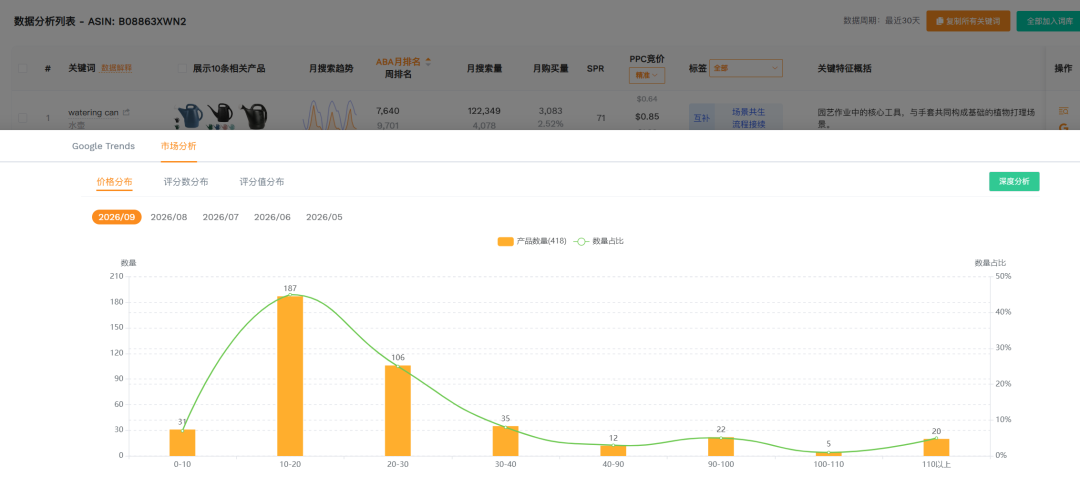1080x496 pixels.
Task: Click the 100-110 price bar labeled 5
Action: [829, 453]
